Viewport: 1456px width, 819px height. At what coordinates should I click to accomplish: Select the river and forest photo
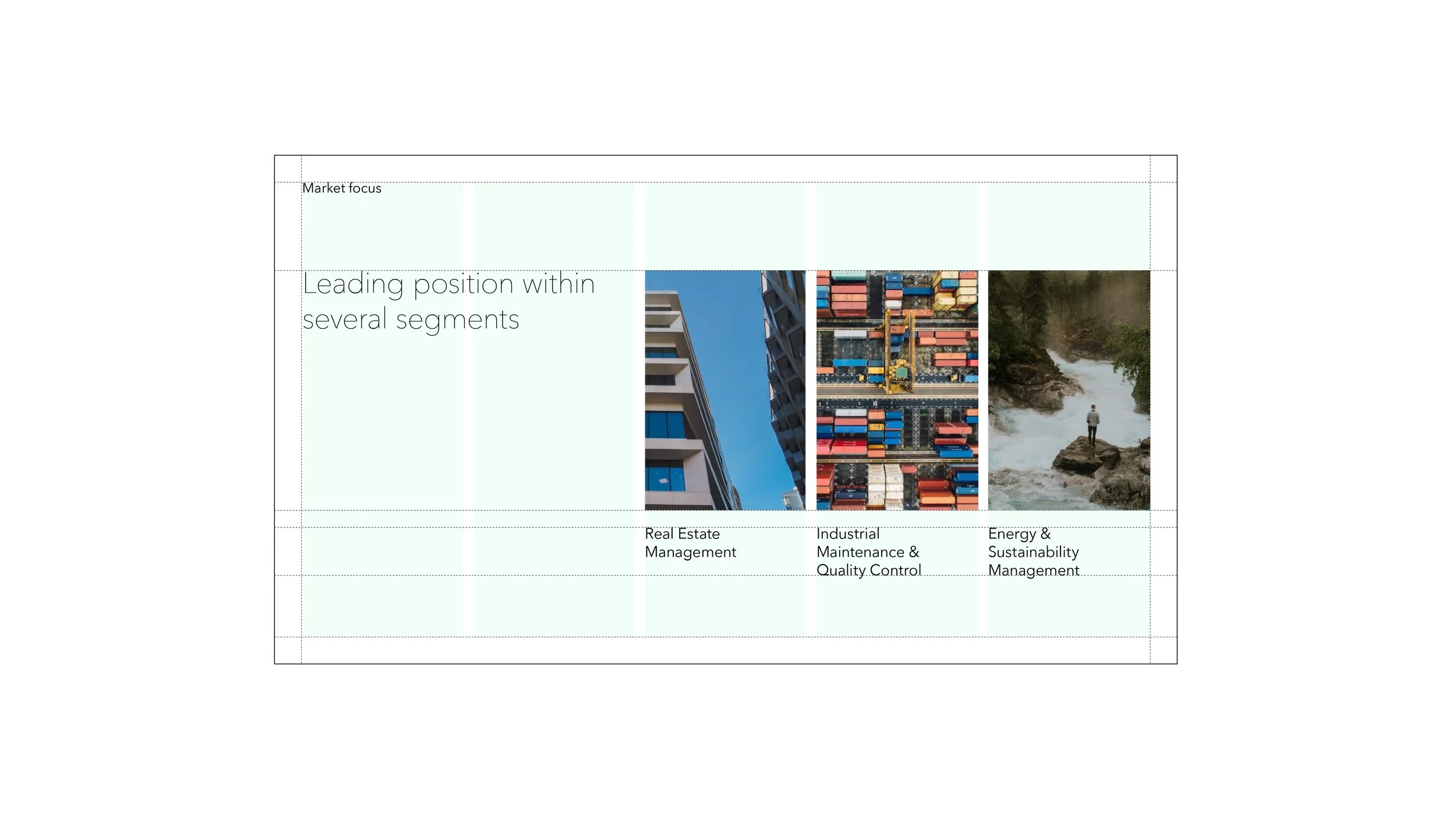coord(1069,390)
